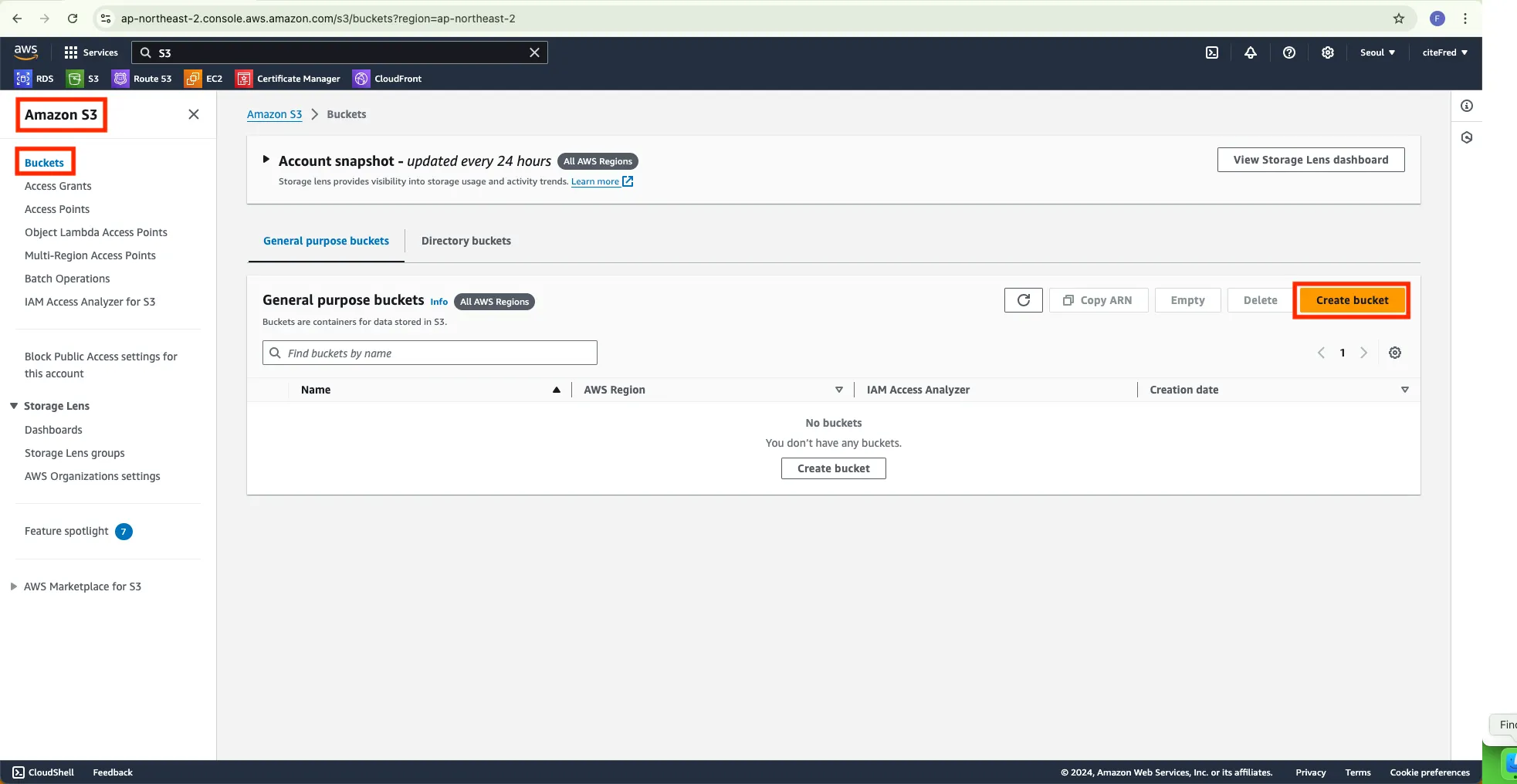The width and height of the screenshot is (1517, 784).
Task: Open Batch Operations in side navigation
Action: coord(67,279)
